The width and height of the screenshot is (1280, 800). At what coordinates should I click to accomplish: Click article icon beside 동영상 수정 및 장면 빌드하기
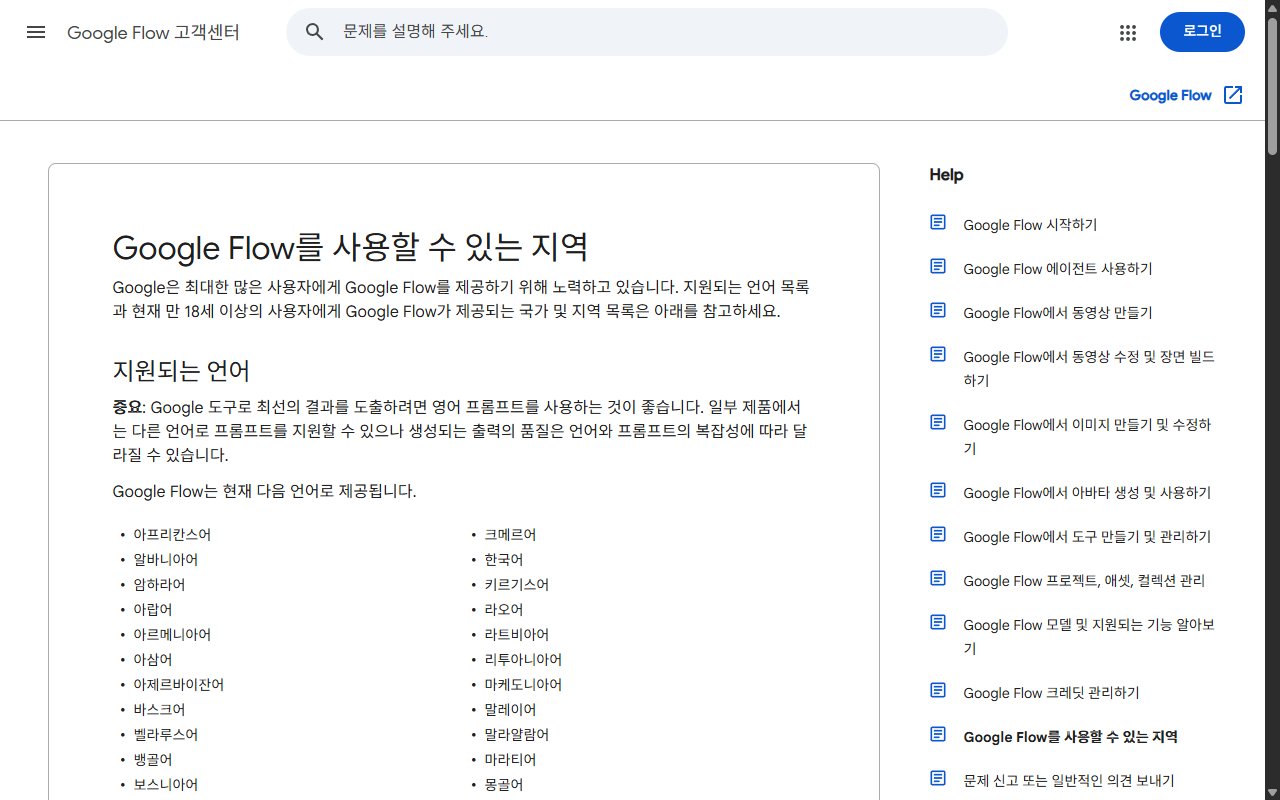coord(938,354)
